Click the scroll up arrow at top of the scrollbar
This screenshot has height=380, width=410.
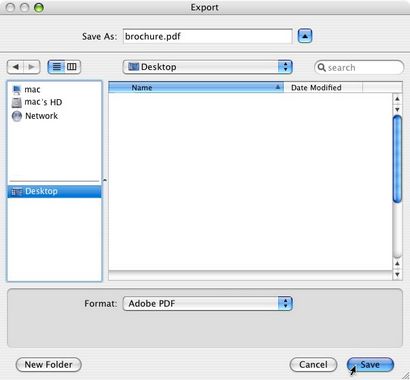click(397, 99)
